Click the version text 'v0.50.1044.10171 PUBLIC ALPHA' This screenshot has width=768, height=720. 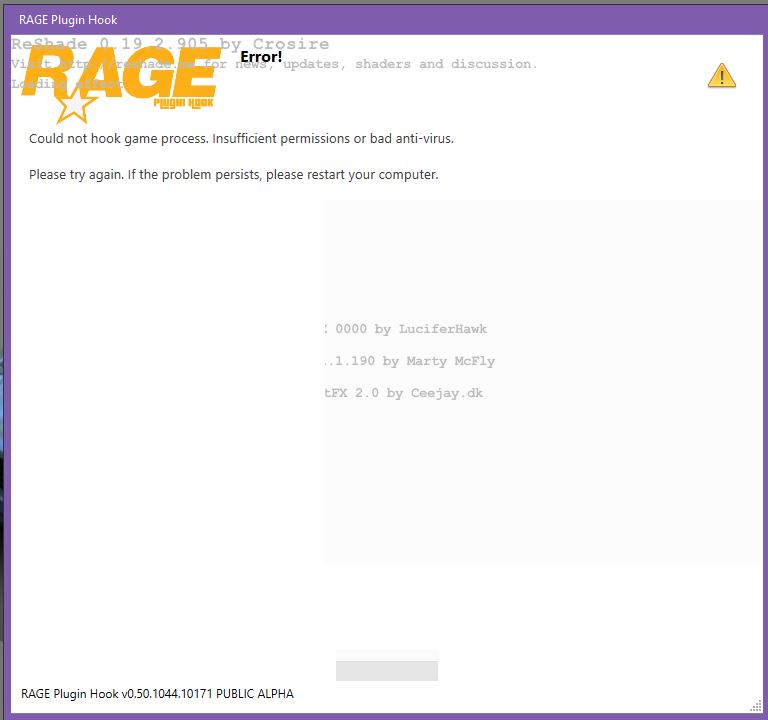[207, 694]
